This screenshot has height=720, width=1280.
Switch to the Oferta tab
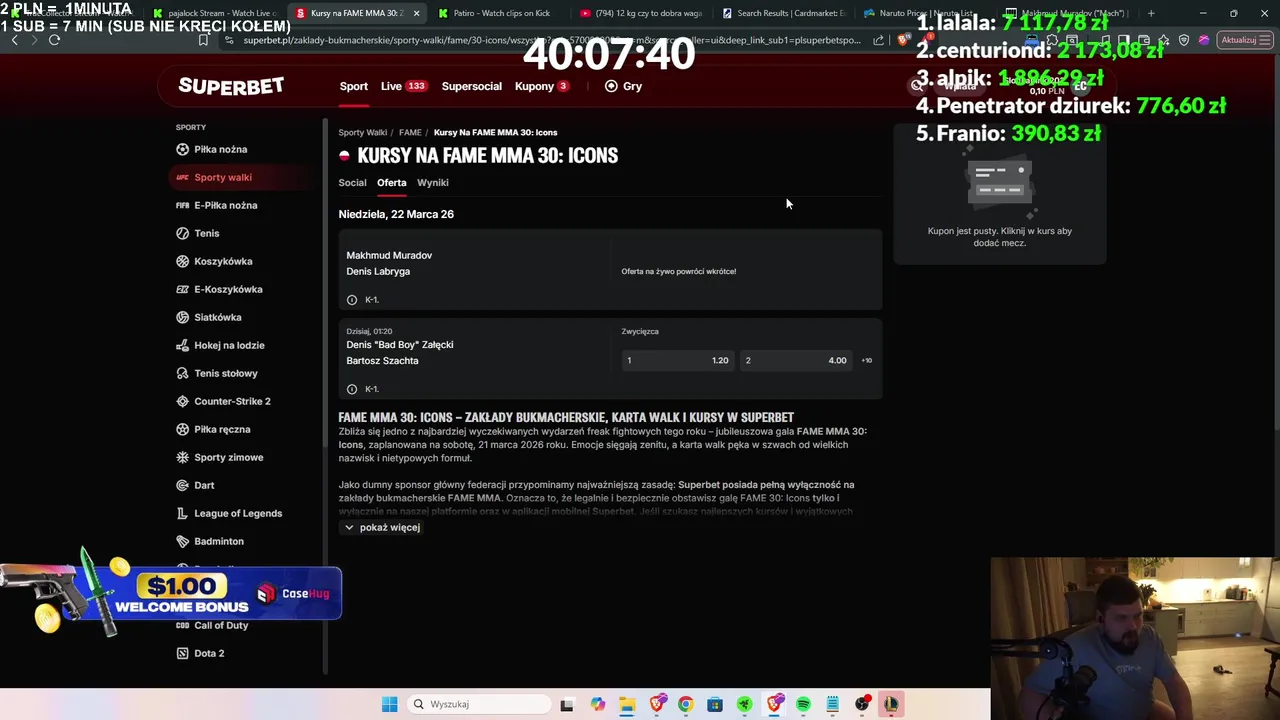click(392, 182)
